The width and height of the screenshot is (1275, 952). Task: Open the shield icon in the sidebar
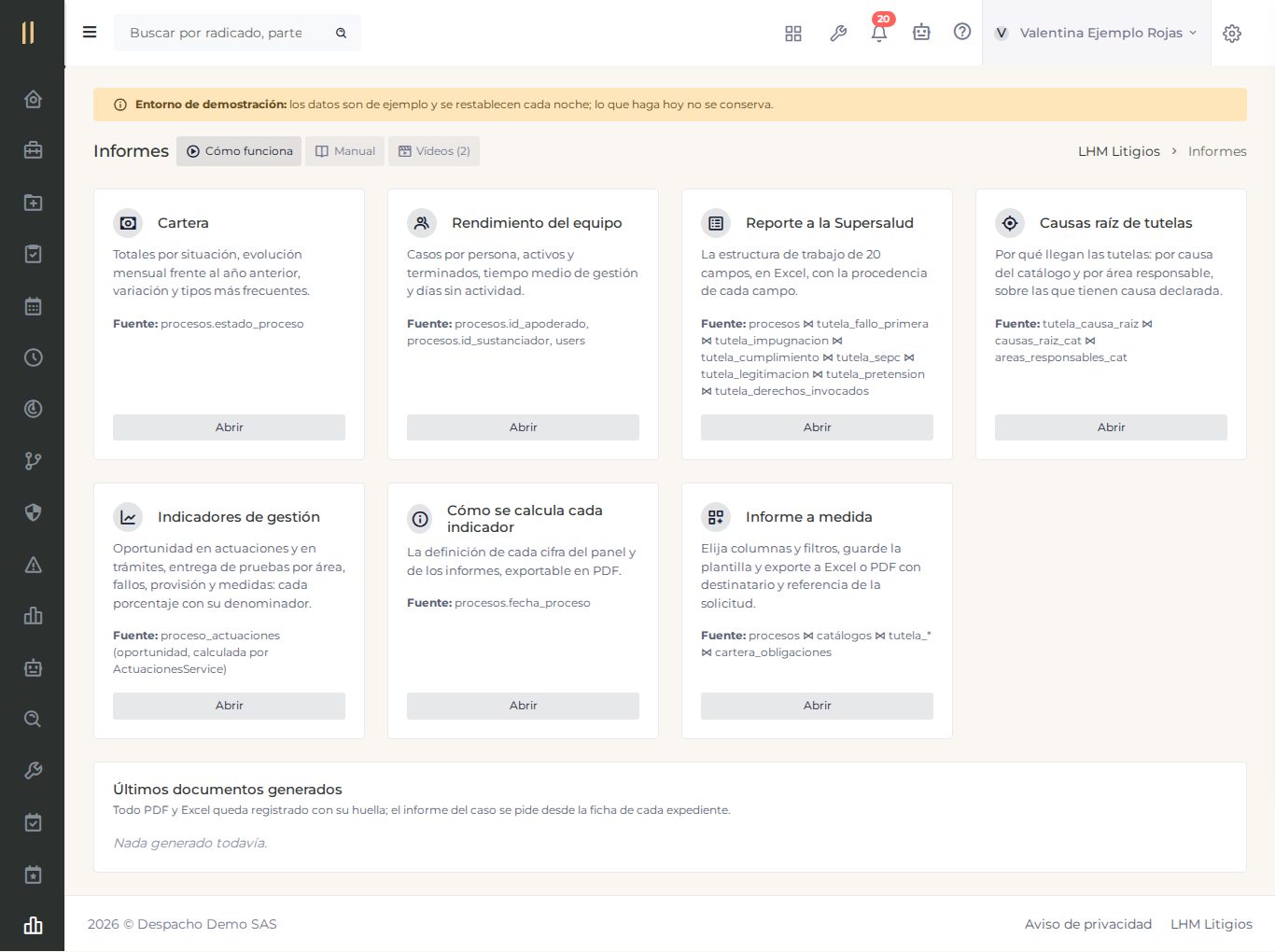[33, 512]
